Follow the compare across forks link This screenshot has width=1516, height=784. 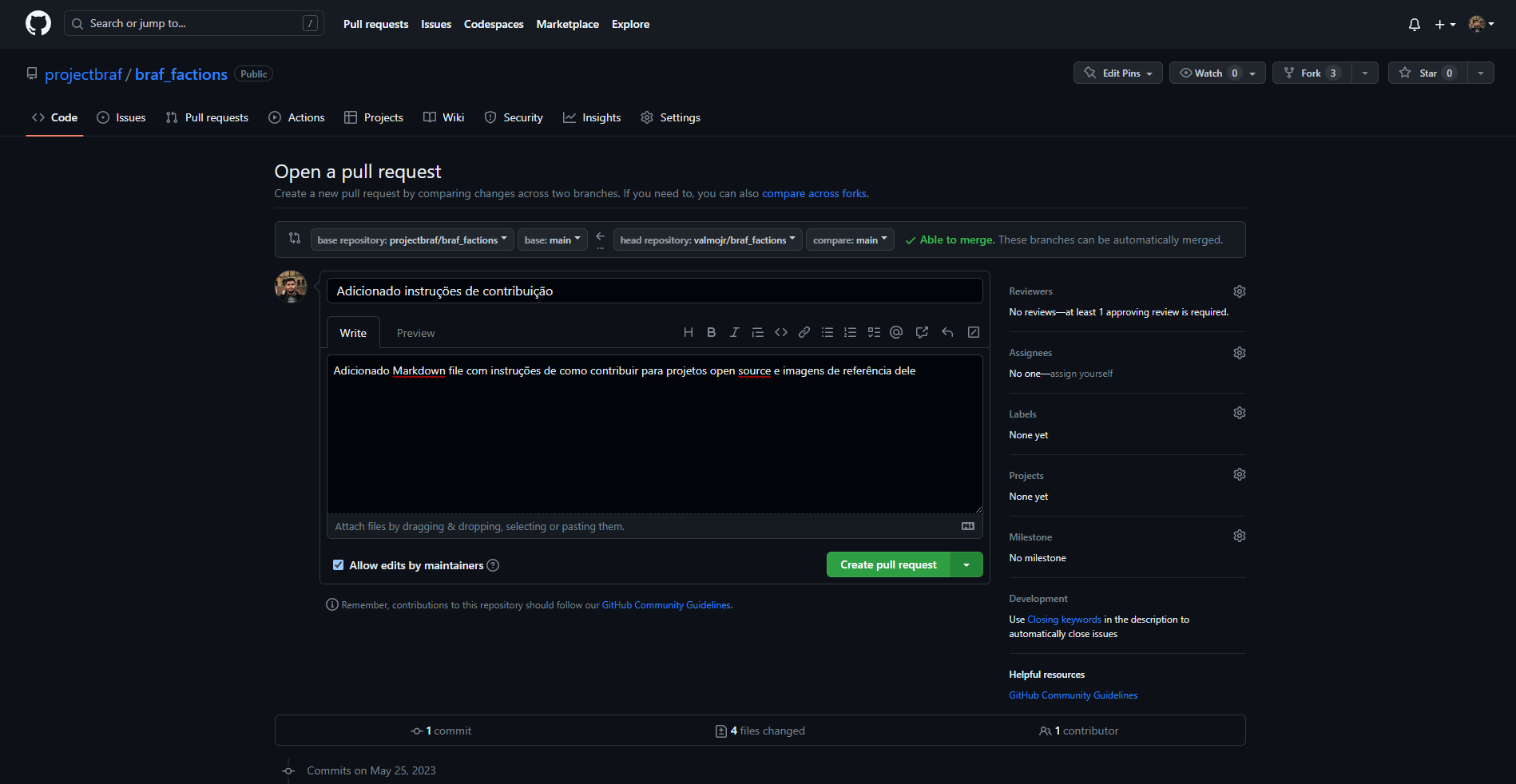click(x=814, y=193)
